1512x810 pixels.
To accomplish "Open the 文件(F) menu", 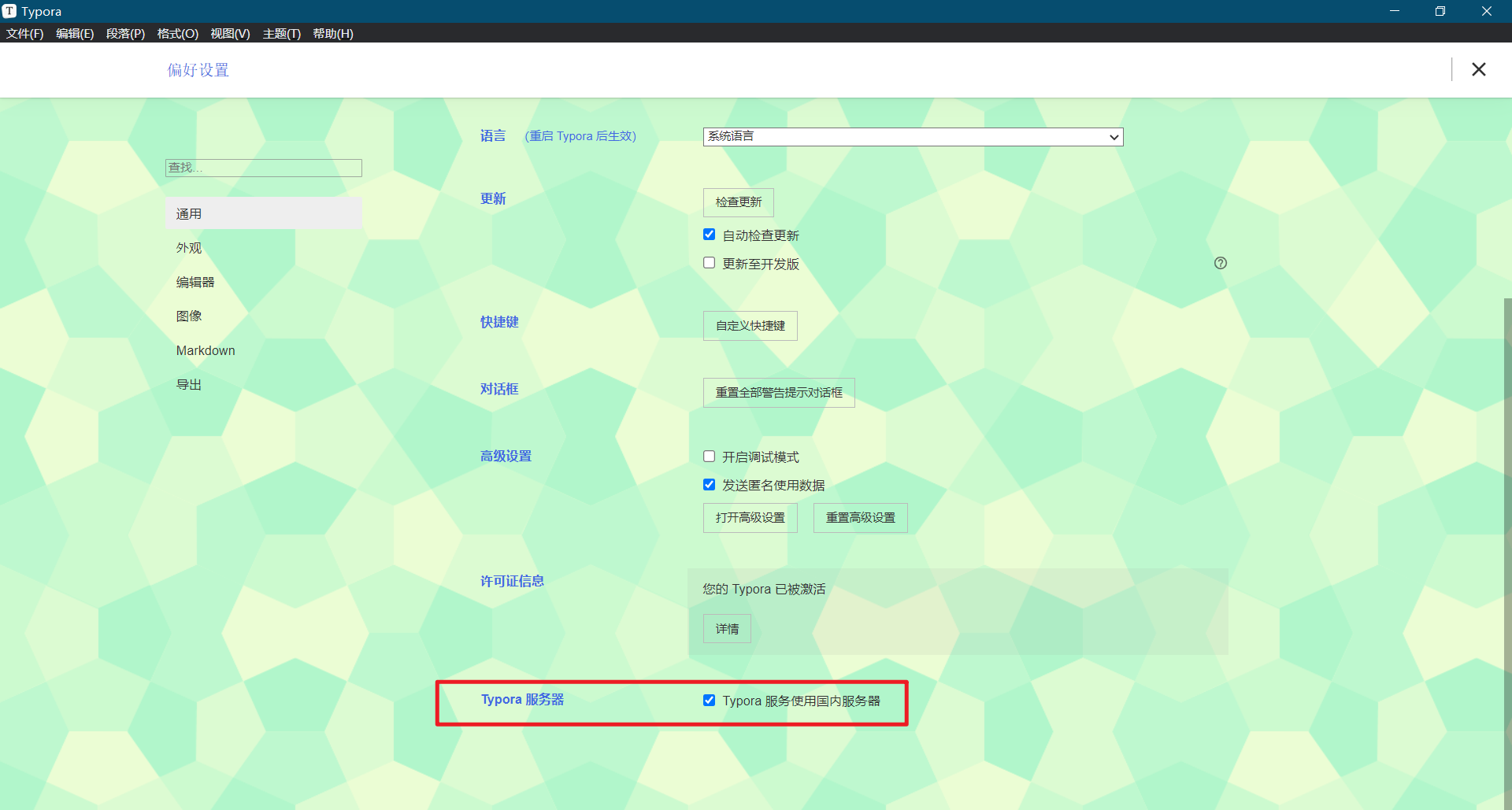I will point(24,33).
